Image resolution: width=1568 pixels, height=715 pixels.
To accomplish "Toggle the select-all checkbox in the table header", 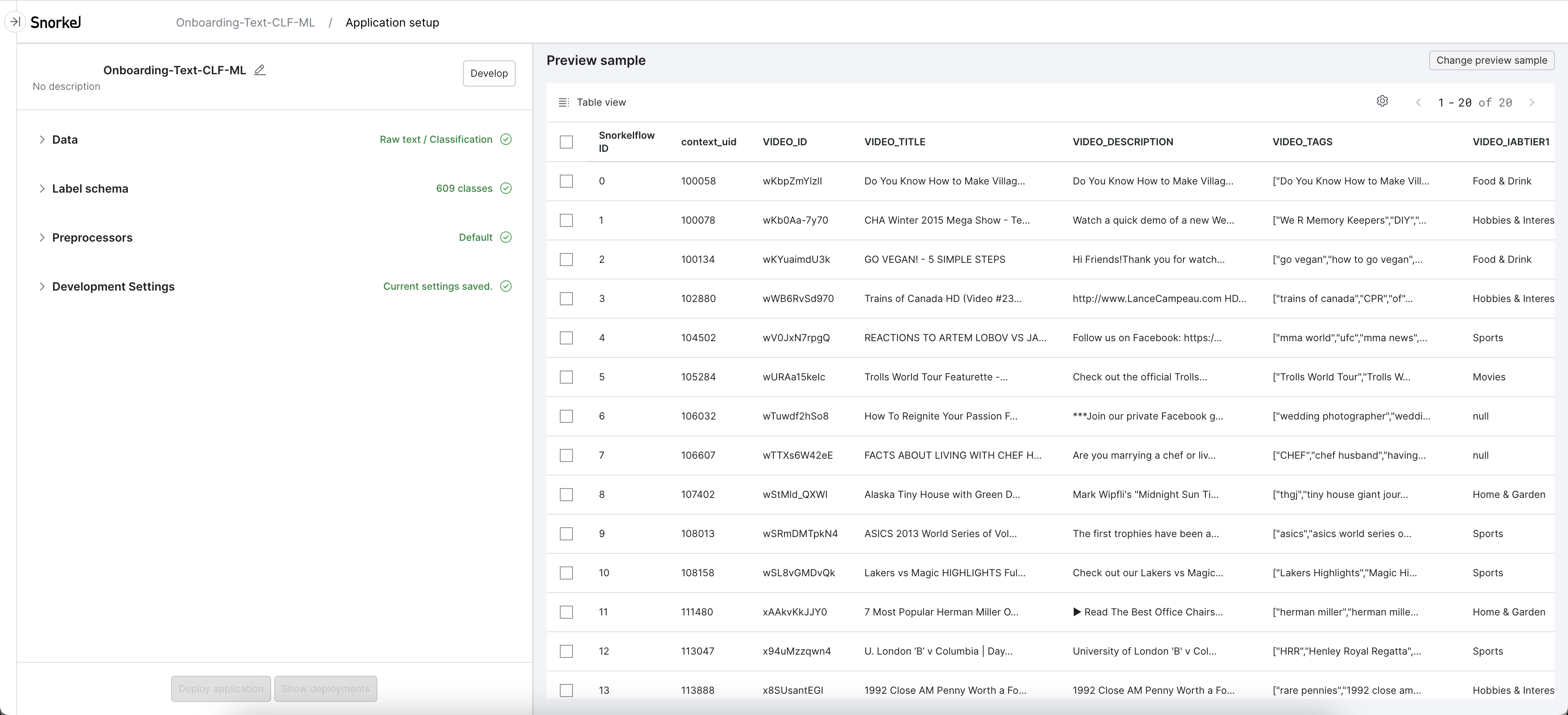I will [x=566, y=142].
